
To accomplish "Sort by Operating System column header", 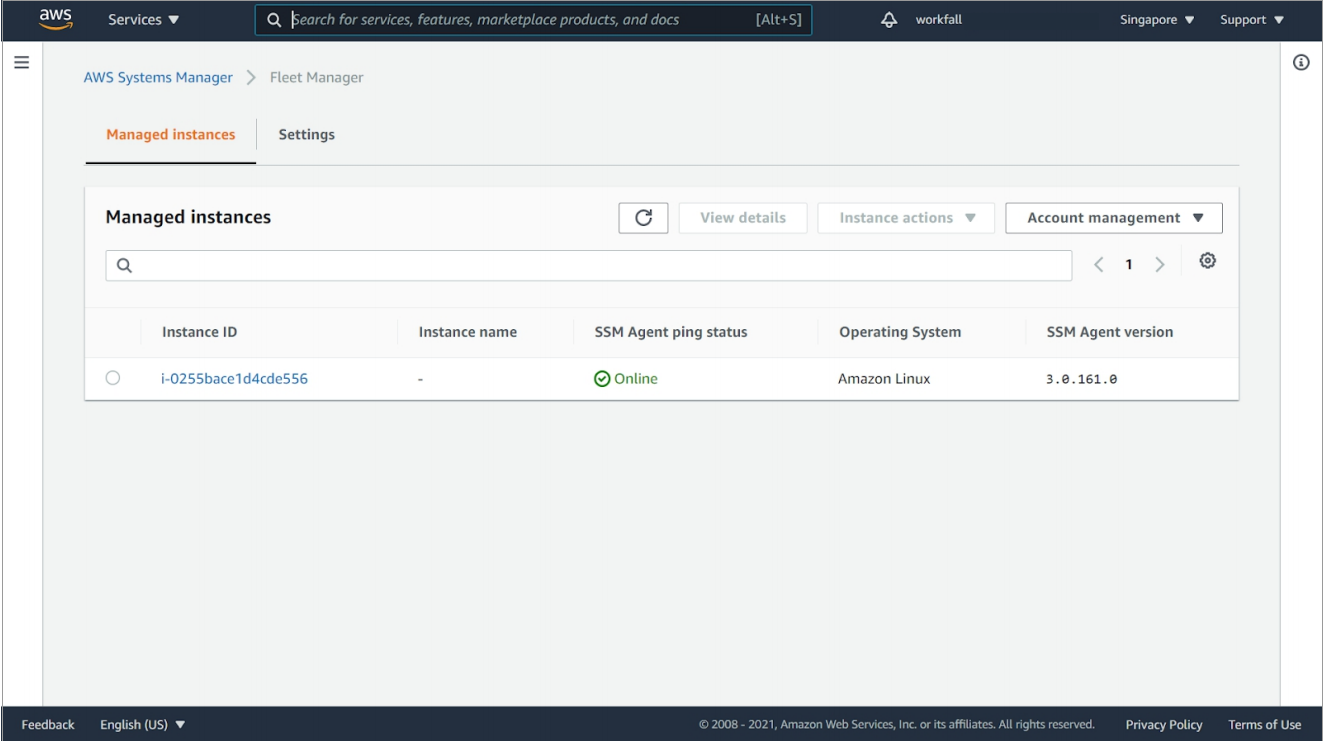I will coord(900,332).
